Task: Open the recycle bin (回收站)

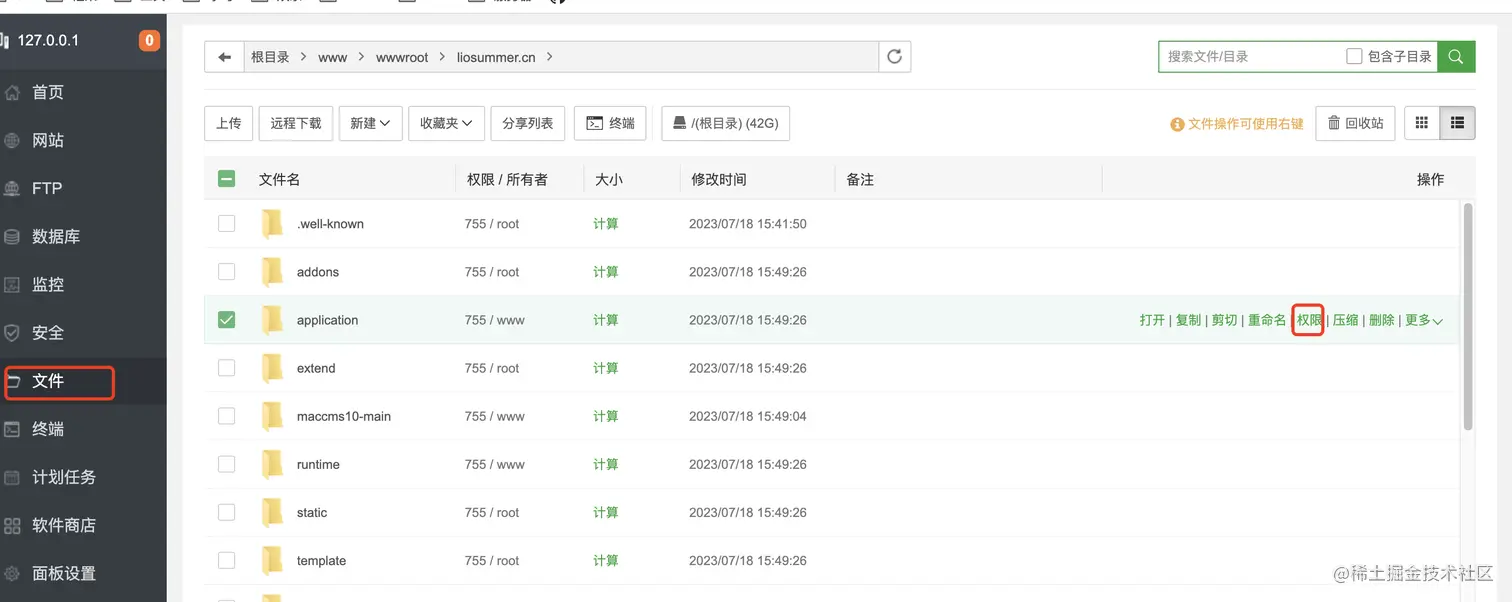Action: click(x=1355, y=123)
